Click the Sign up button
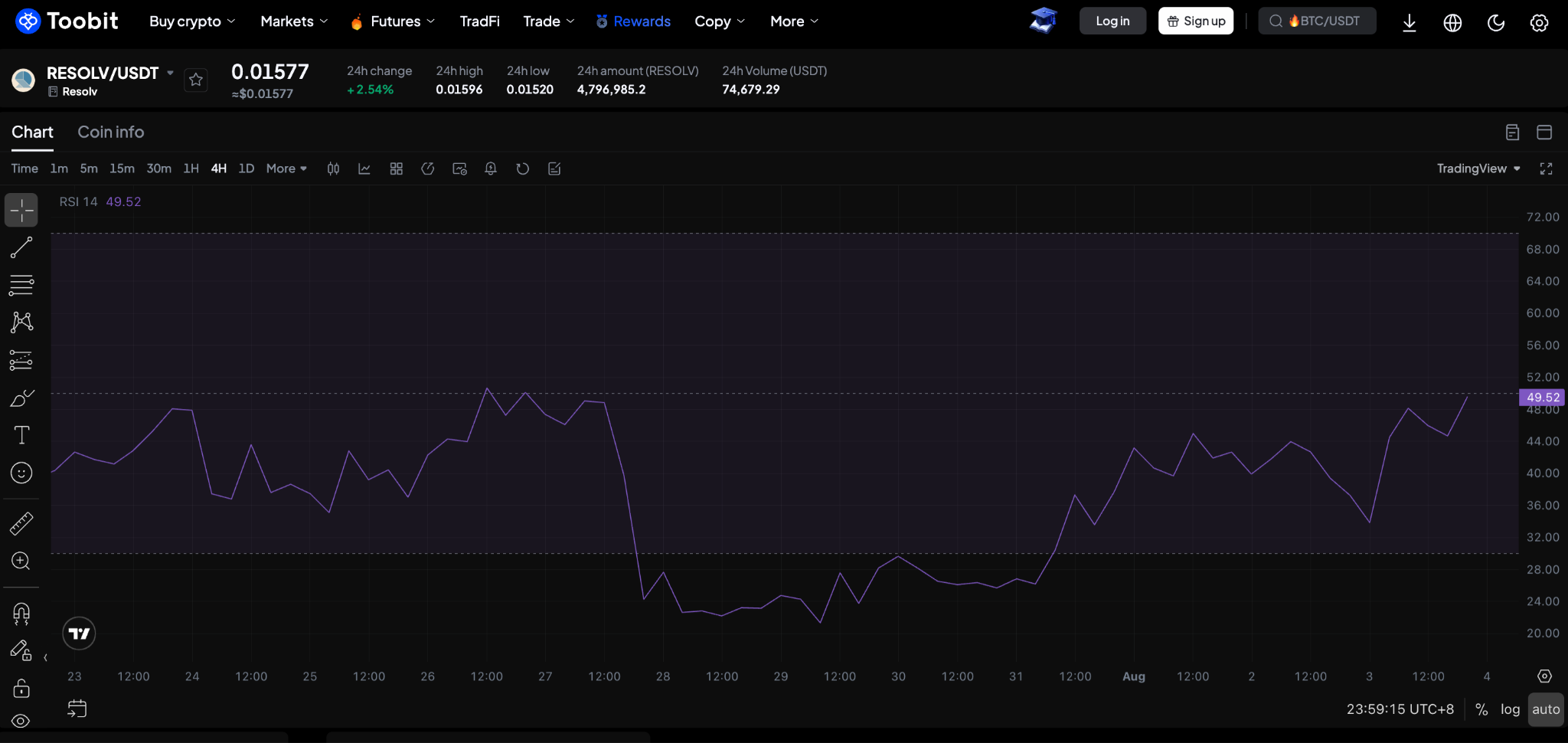The image size is (1568, 743). 1196,21
